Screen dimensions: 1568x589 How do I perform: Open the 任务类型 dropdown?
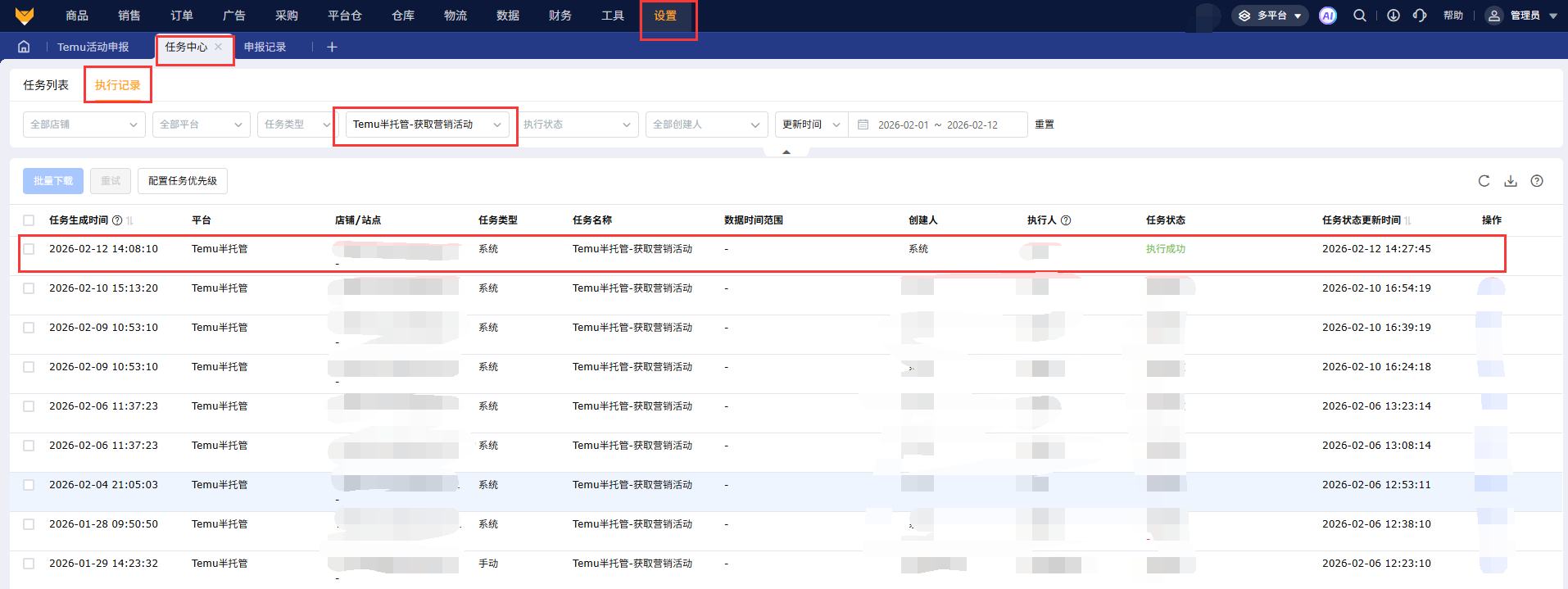(295, 125)
